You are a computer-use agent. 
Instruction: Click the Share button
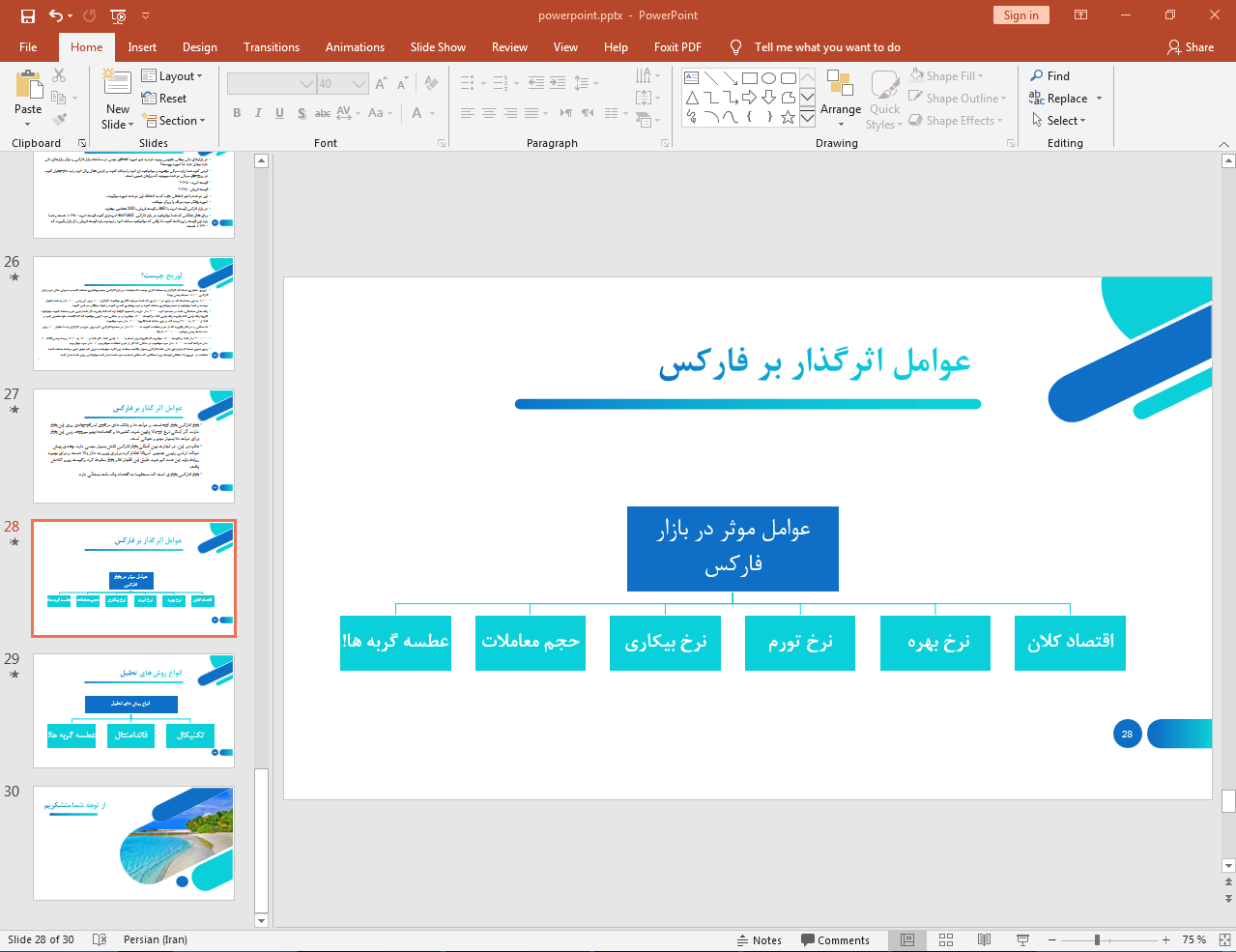1191,47
